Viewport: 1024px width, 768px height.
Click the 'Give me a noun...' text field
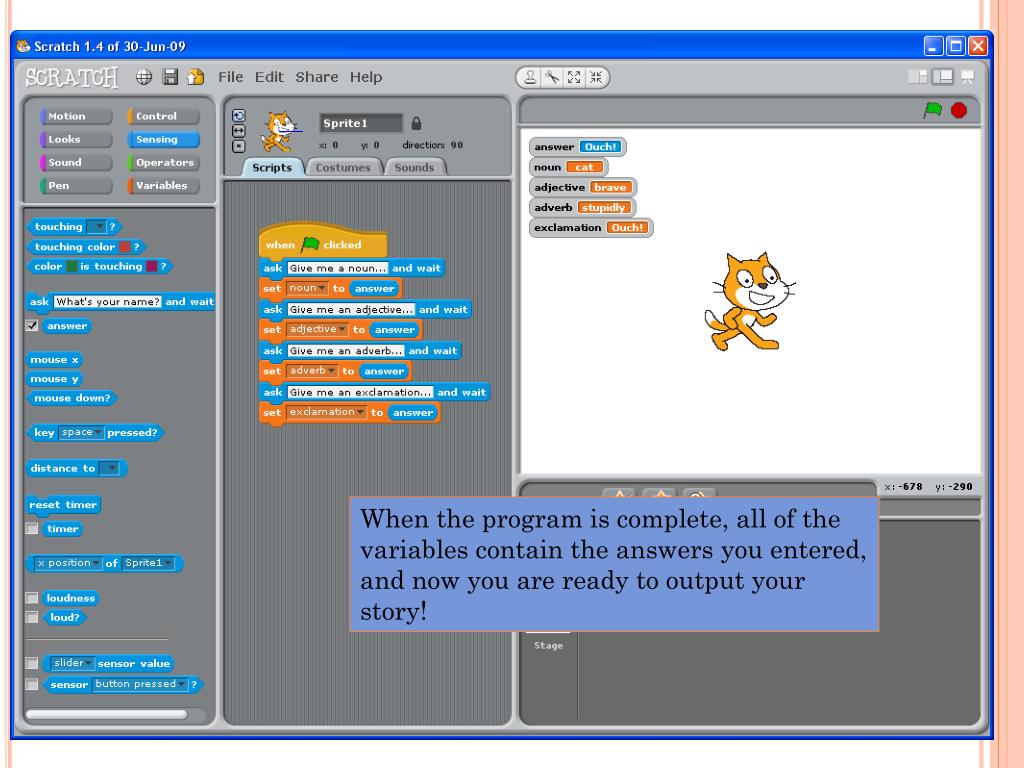click(x=338, y=268)
